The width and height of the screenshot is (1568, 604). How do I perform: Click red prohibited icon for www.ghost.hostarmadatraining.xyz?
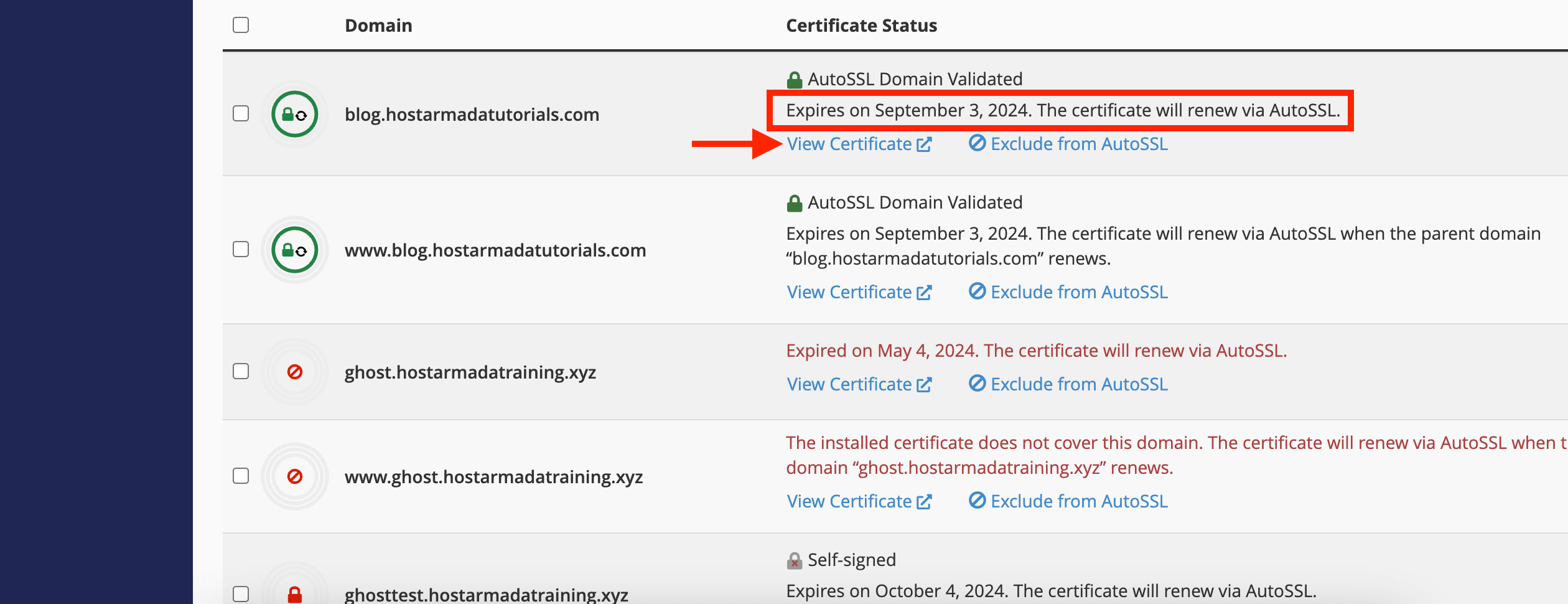click(x=295, y=476)
